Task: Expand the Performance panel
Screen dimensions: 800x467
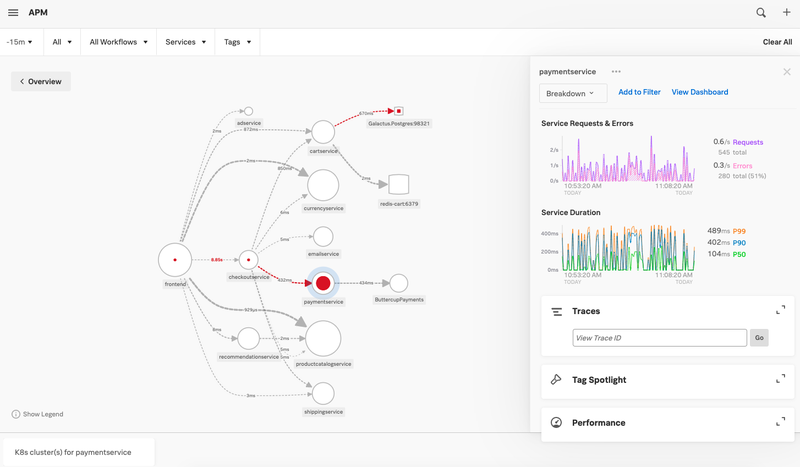Action: [781, 422]
